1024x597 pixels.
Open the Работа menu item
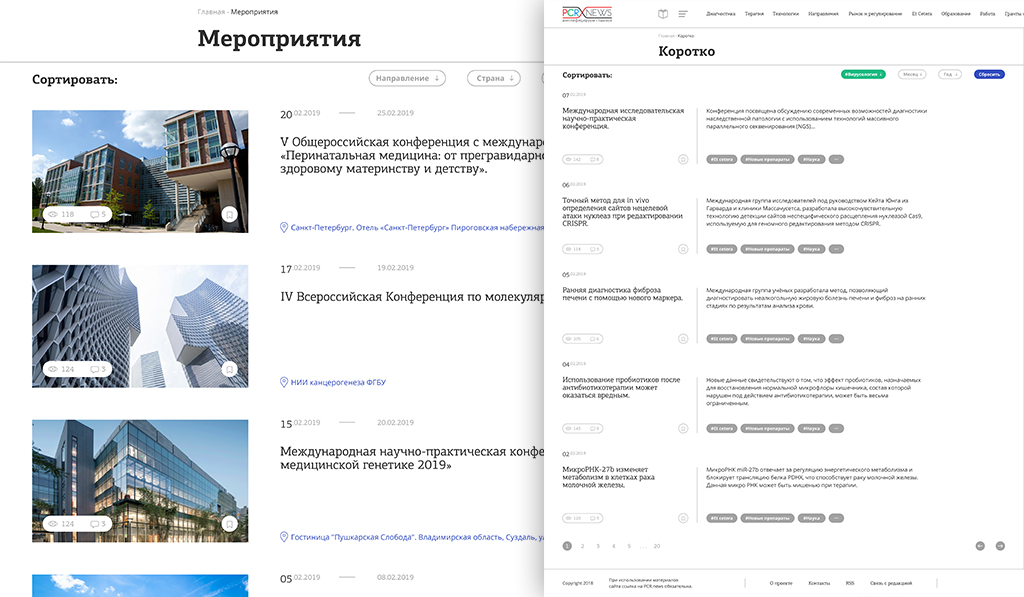pyautogui.click(x=987, y=14)
